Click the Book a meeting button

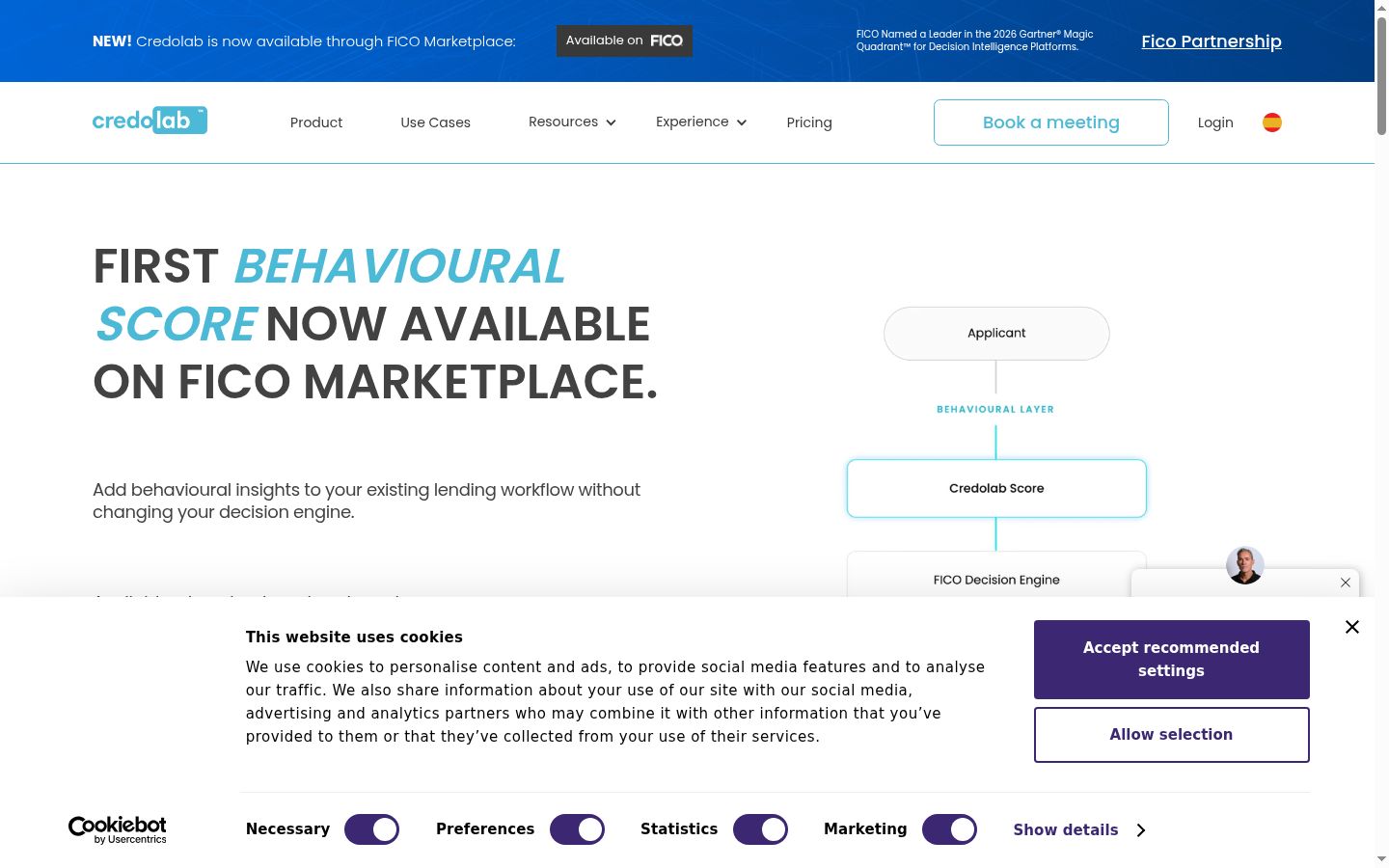[x=1051, y=122]
